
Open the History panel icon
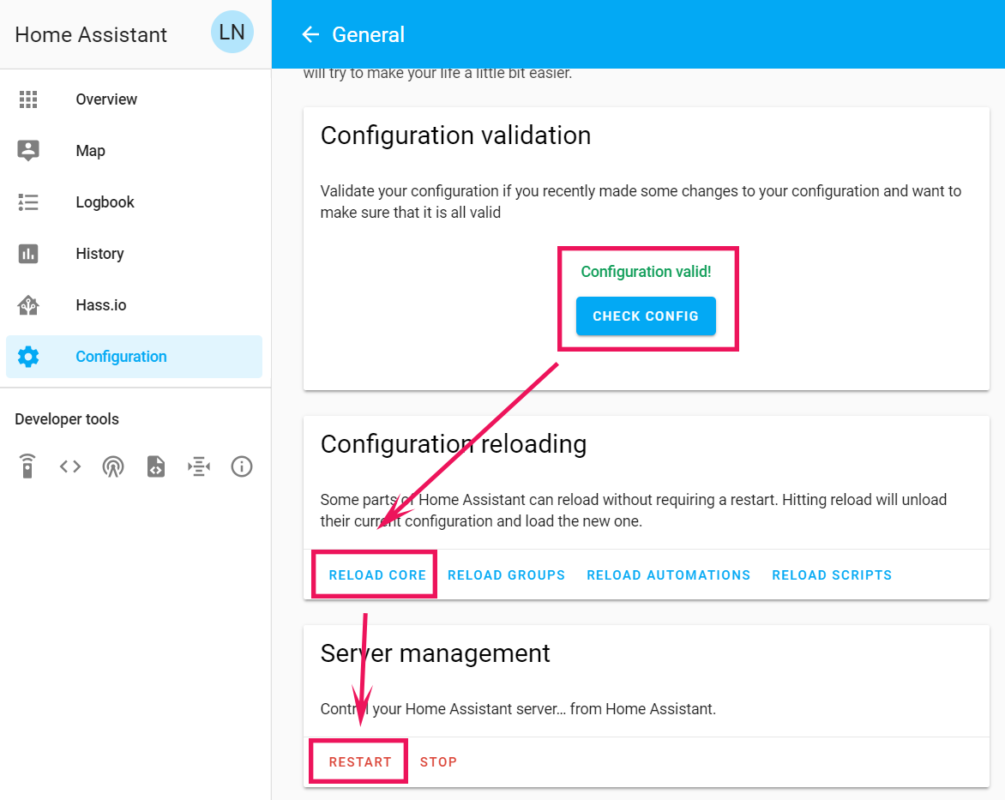coord(28,253)
